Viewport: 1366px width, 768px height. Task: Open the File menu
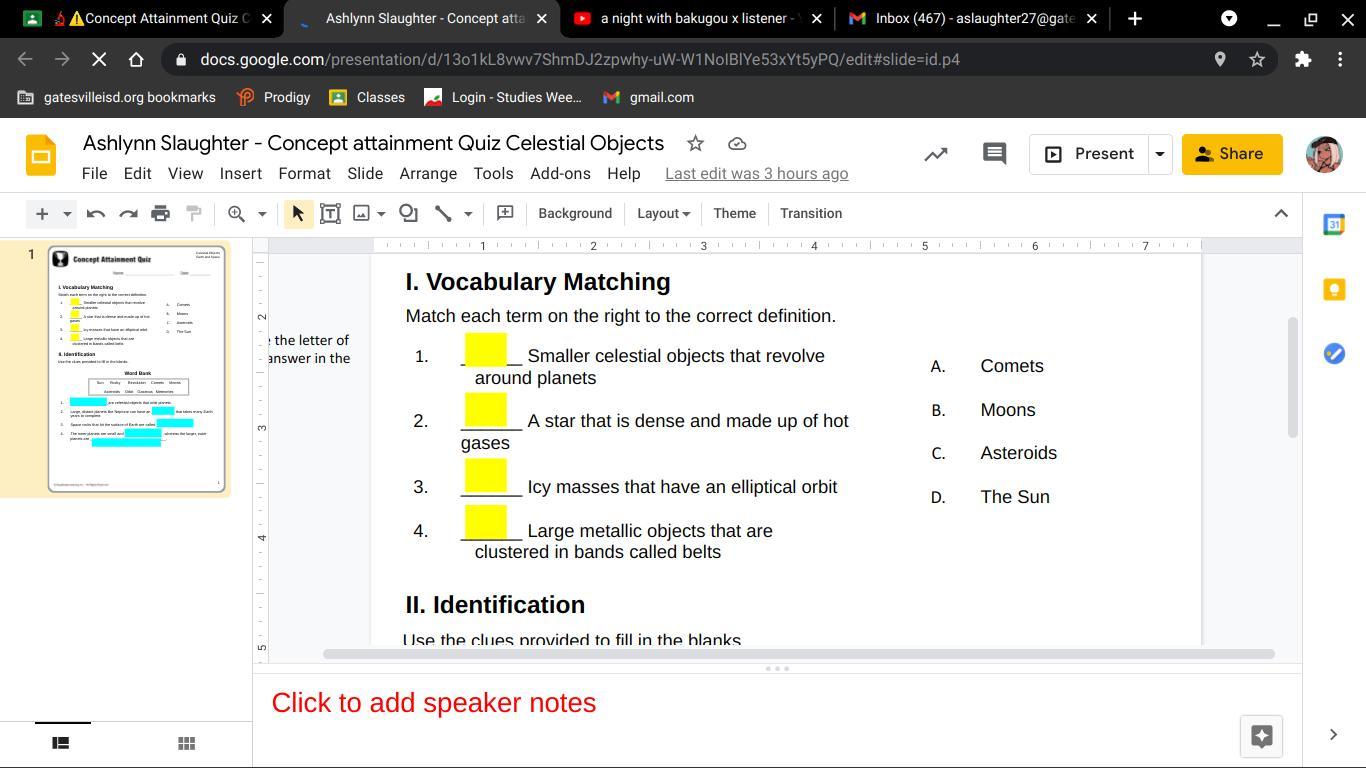point(94,174)
